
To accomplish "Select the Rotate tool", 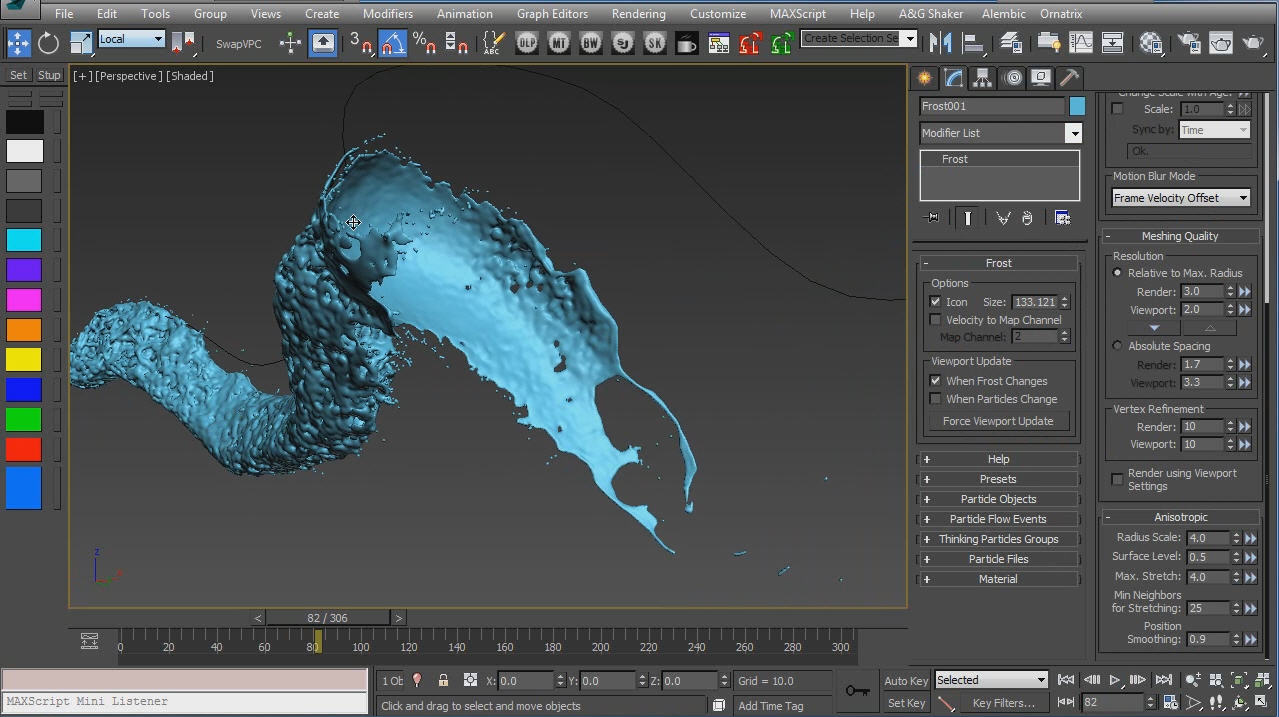I will click(49, 42).
